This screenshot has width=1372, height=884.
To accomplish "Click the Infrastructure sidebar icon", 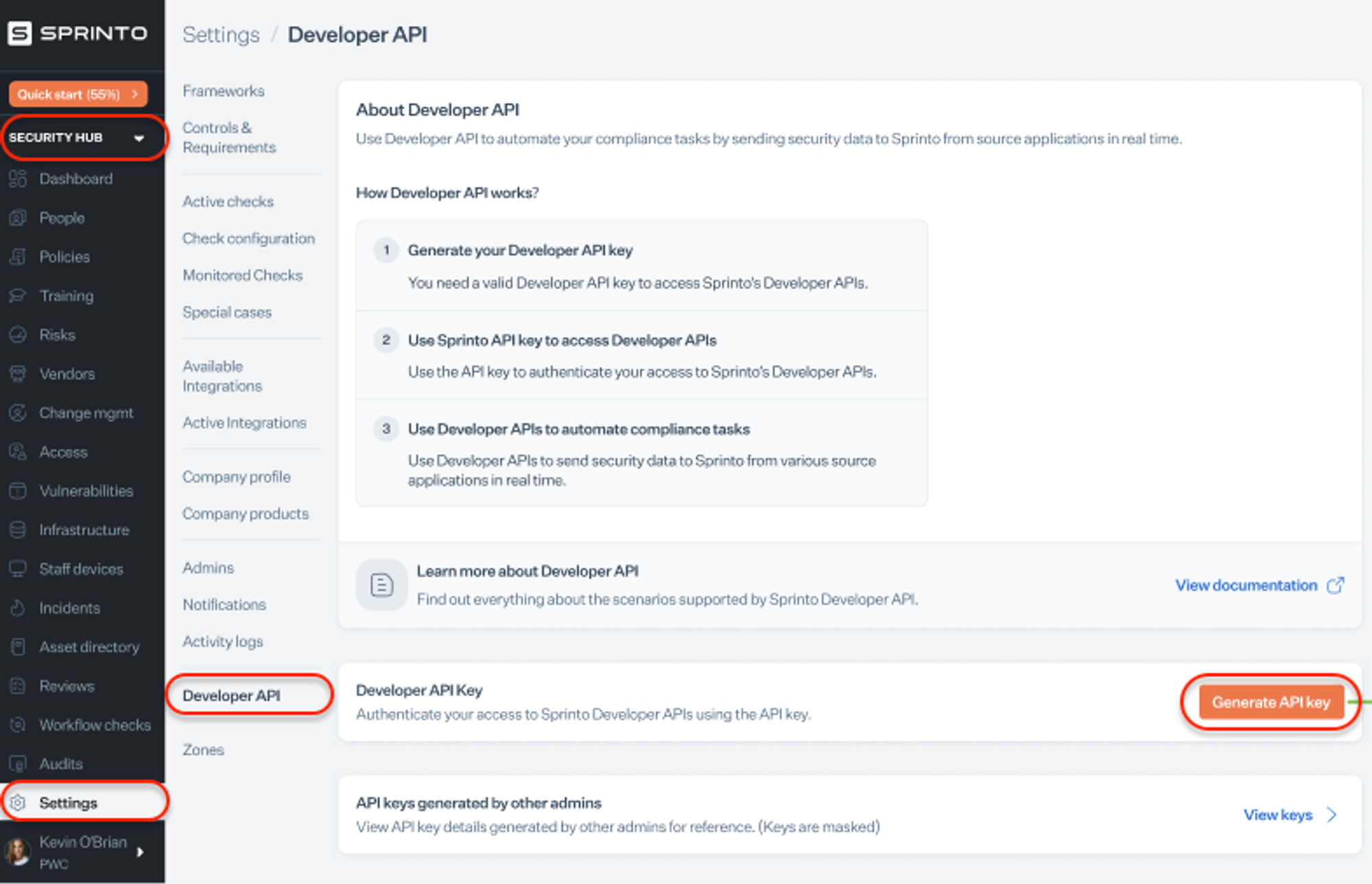I will click(18, 530).
